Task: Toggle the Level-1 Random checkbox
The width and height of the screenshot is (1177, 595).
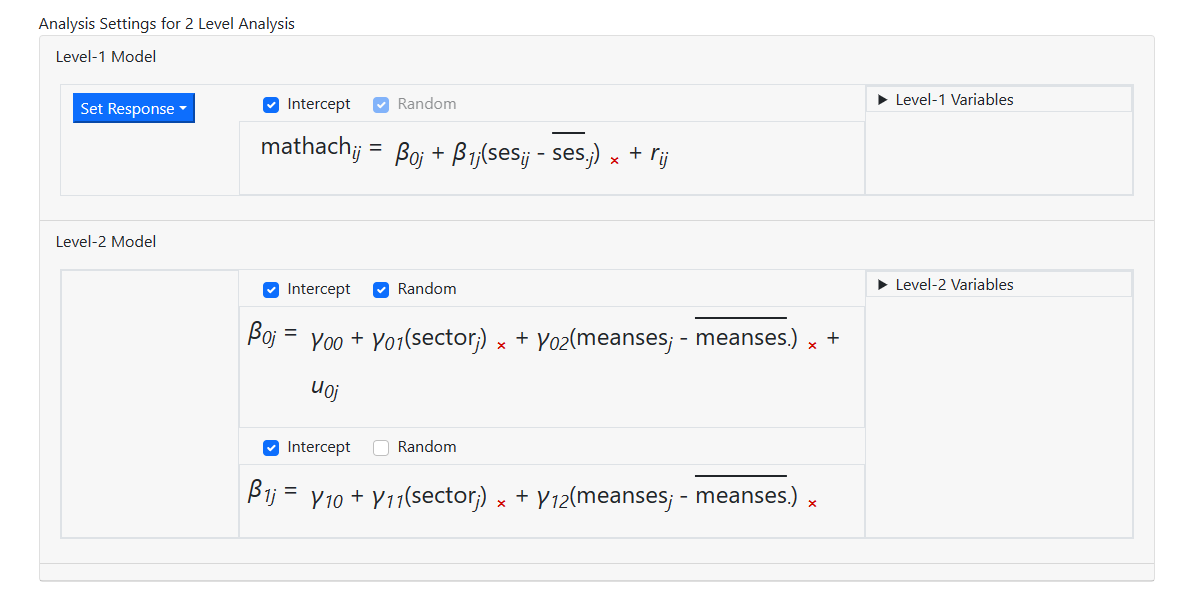Action: coord(381,105)
